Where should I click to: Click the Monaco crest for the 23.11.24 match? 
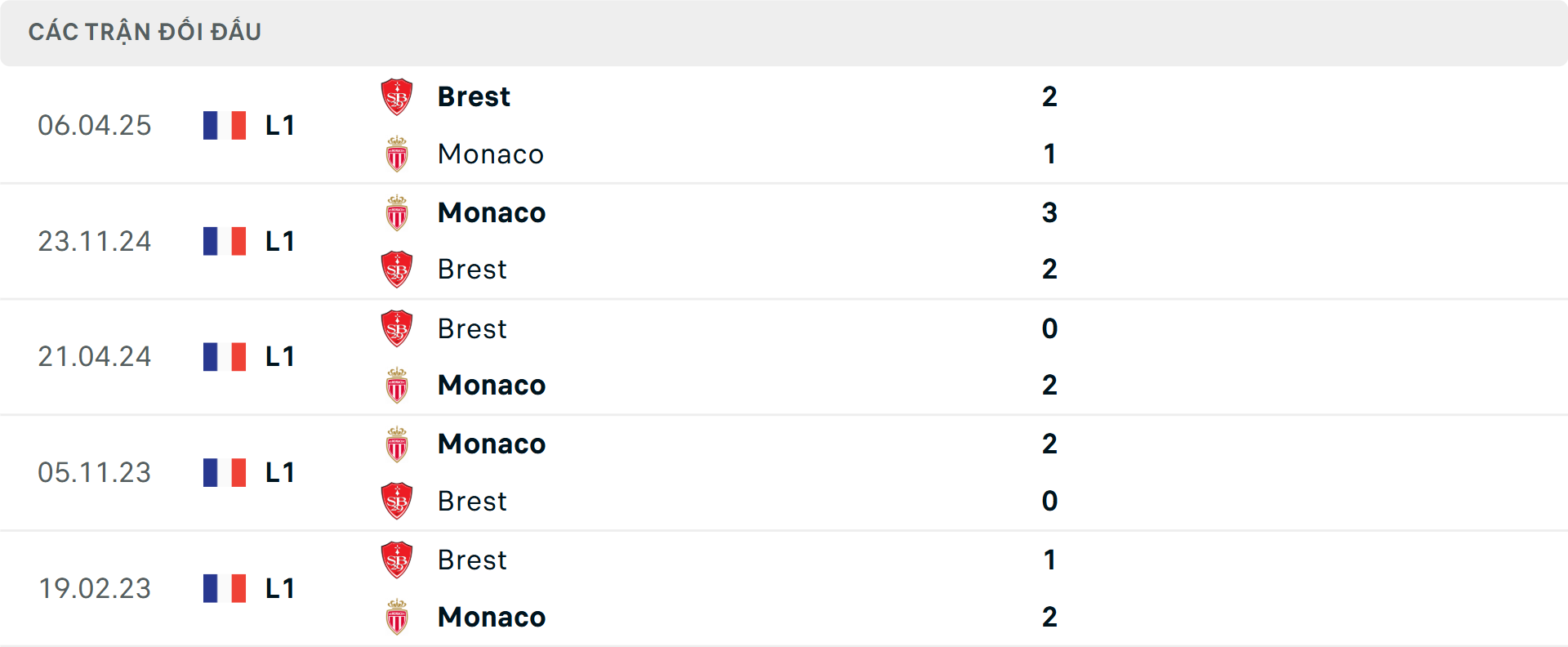(x=397, y=211)
